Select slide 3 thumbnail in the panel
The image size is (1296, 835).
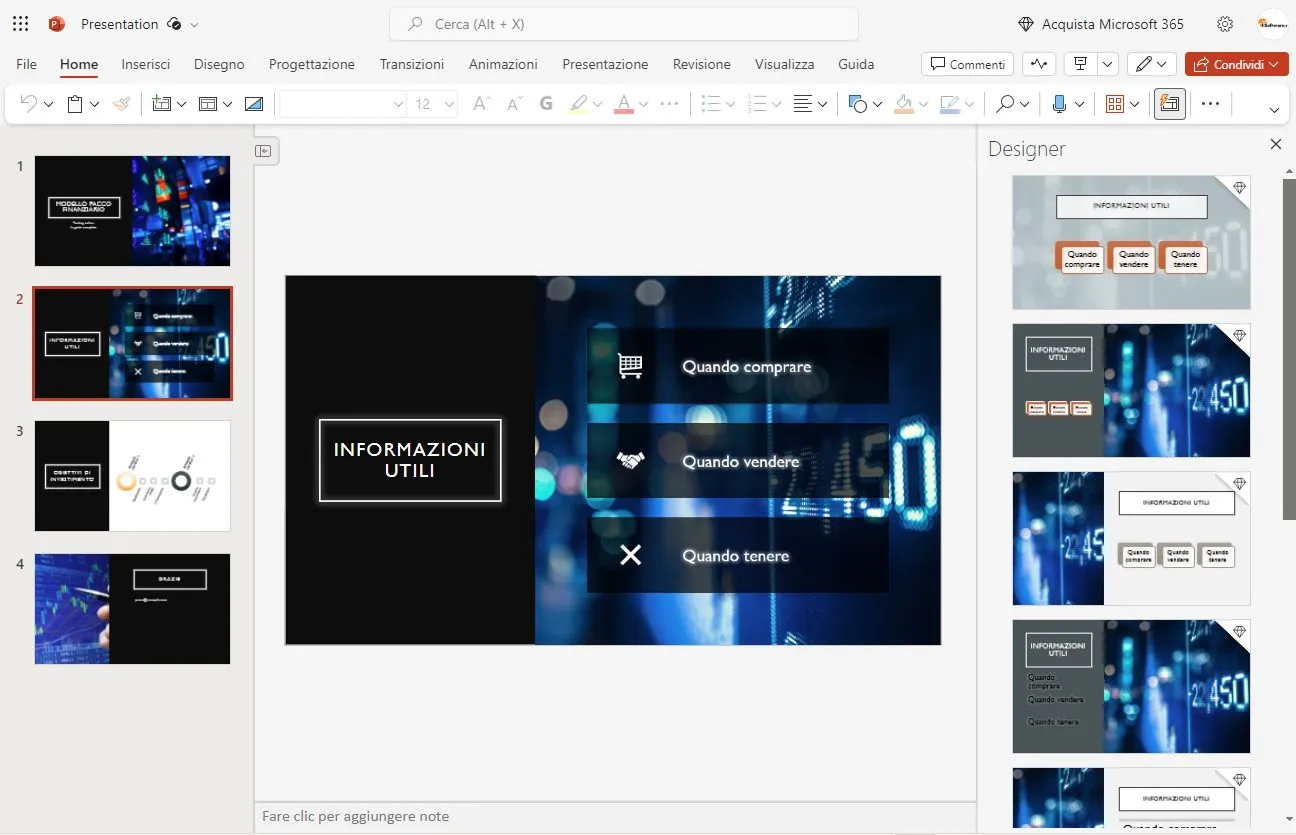pyautogui.click(x=132, y=477)
